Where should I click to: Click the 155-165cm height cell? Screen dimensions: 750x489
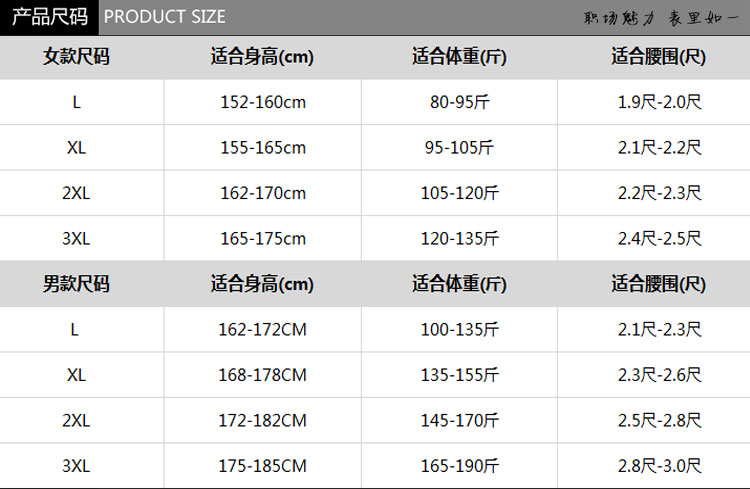point(263,148)
